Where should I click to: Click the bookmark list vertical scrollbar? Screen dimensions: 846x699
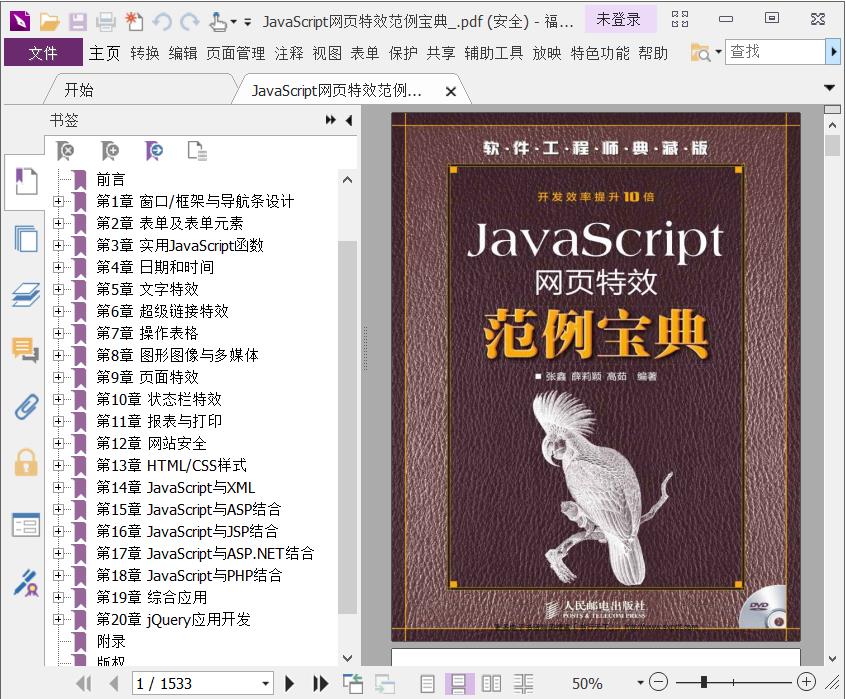(348, 427)
